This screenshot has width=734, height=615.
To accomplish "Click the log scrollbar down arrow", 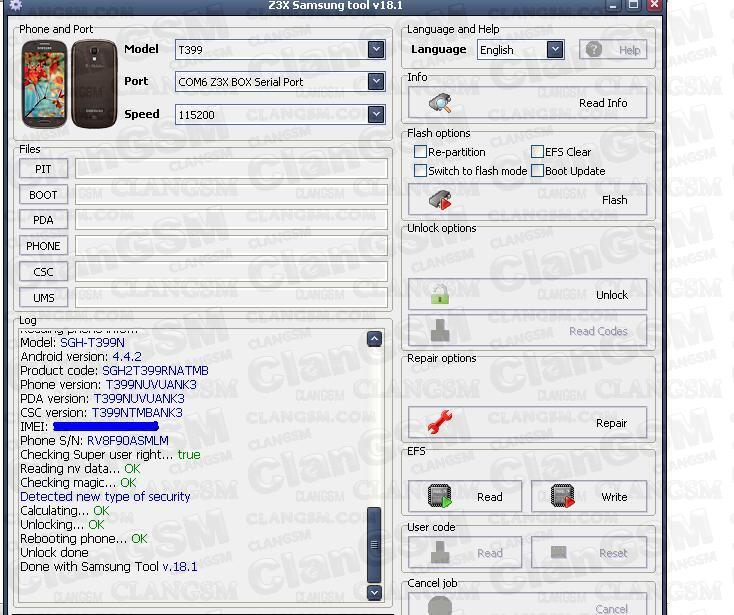I will pos(374,593).
